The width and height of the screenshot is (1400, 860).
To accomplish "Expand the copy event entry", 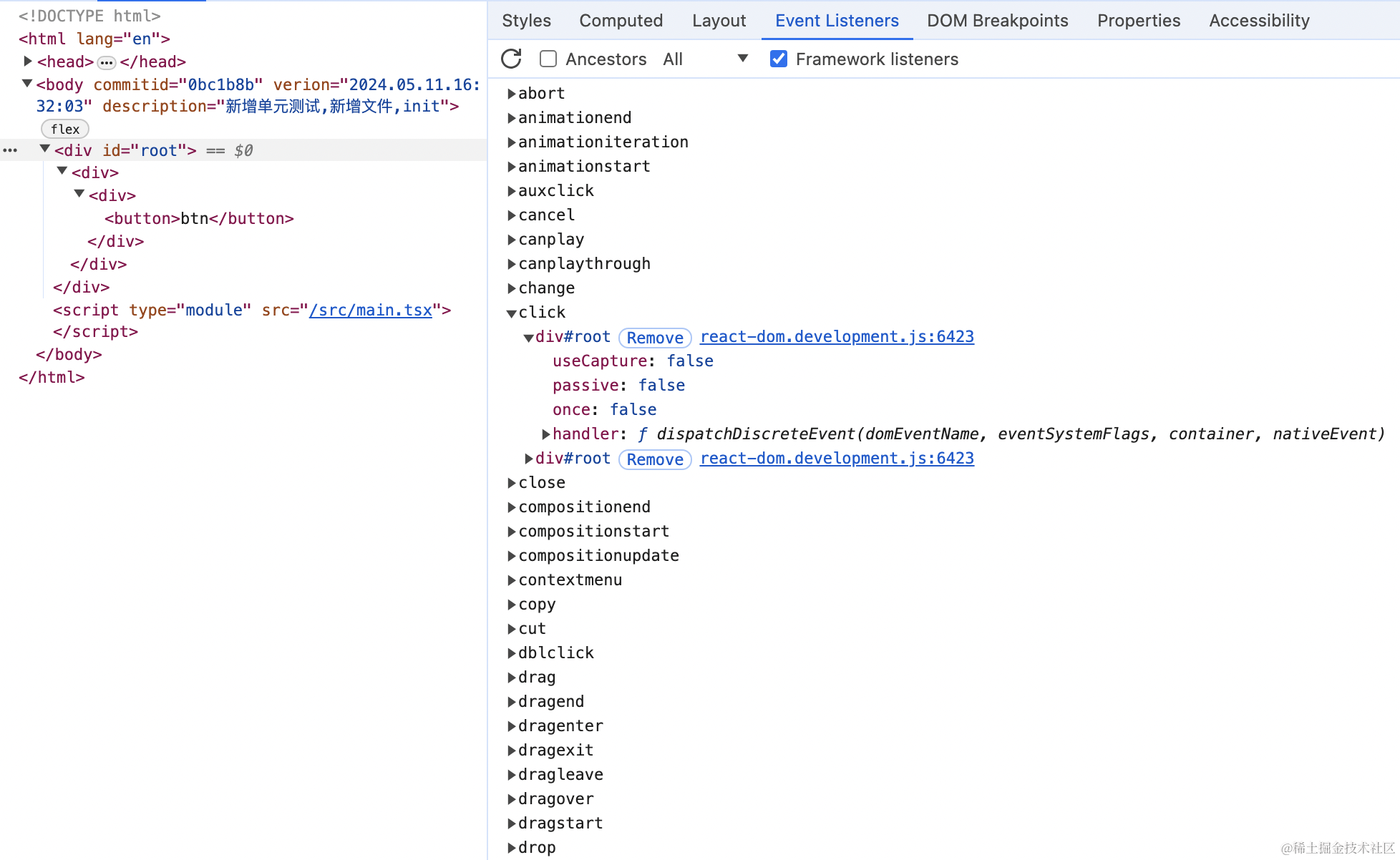I will (512, 605).
